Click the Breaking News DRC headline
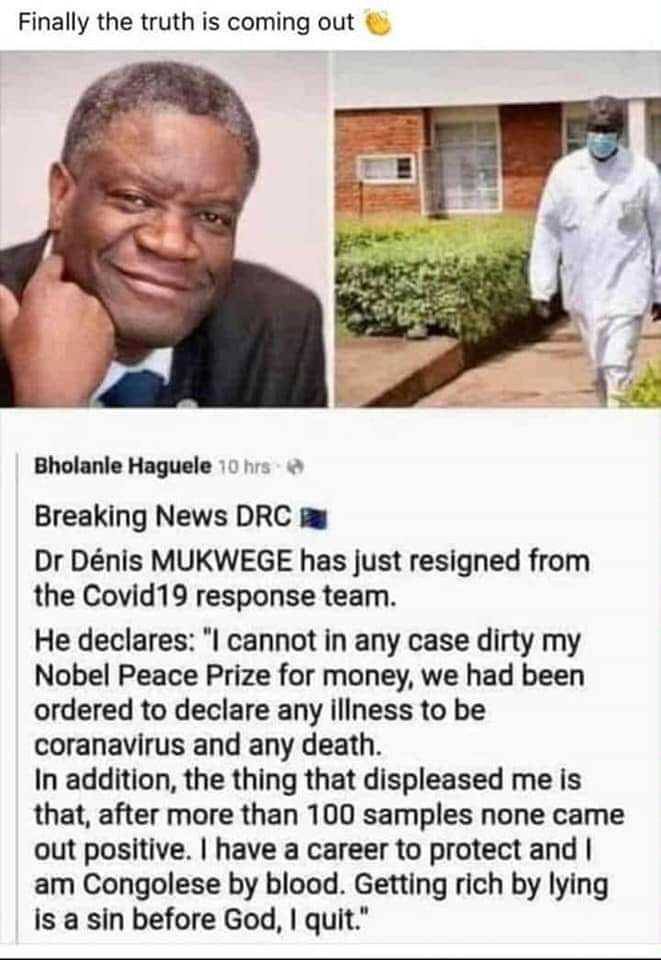661x960 pixels. (x=163, y=517)
